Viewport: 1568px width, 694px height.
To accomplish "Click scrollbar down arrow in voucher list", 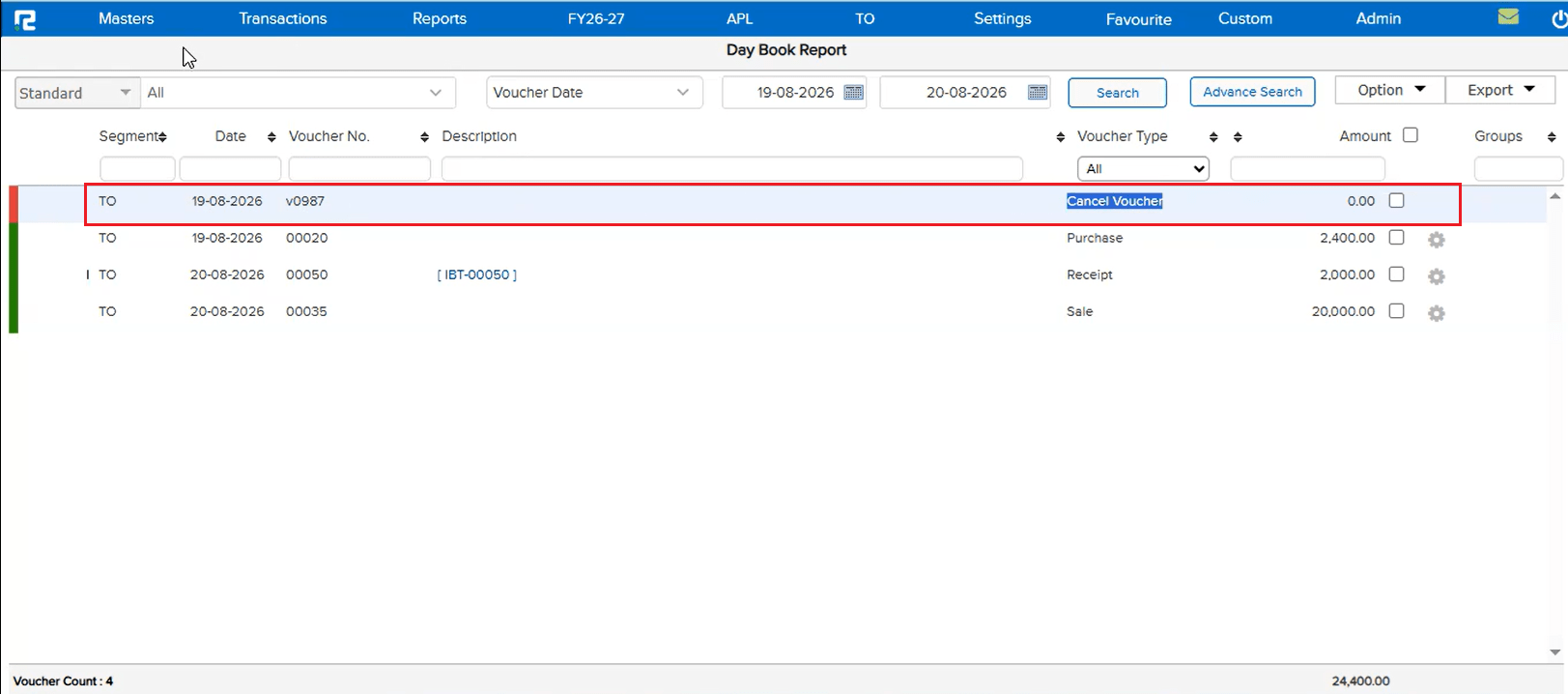I will click(x=1554, y=652).
